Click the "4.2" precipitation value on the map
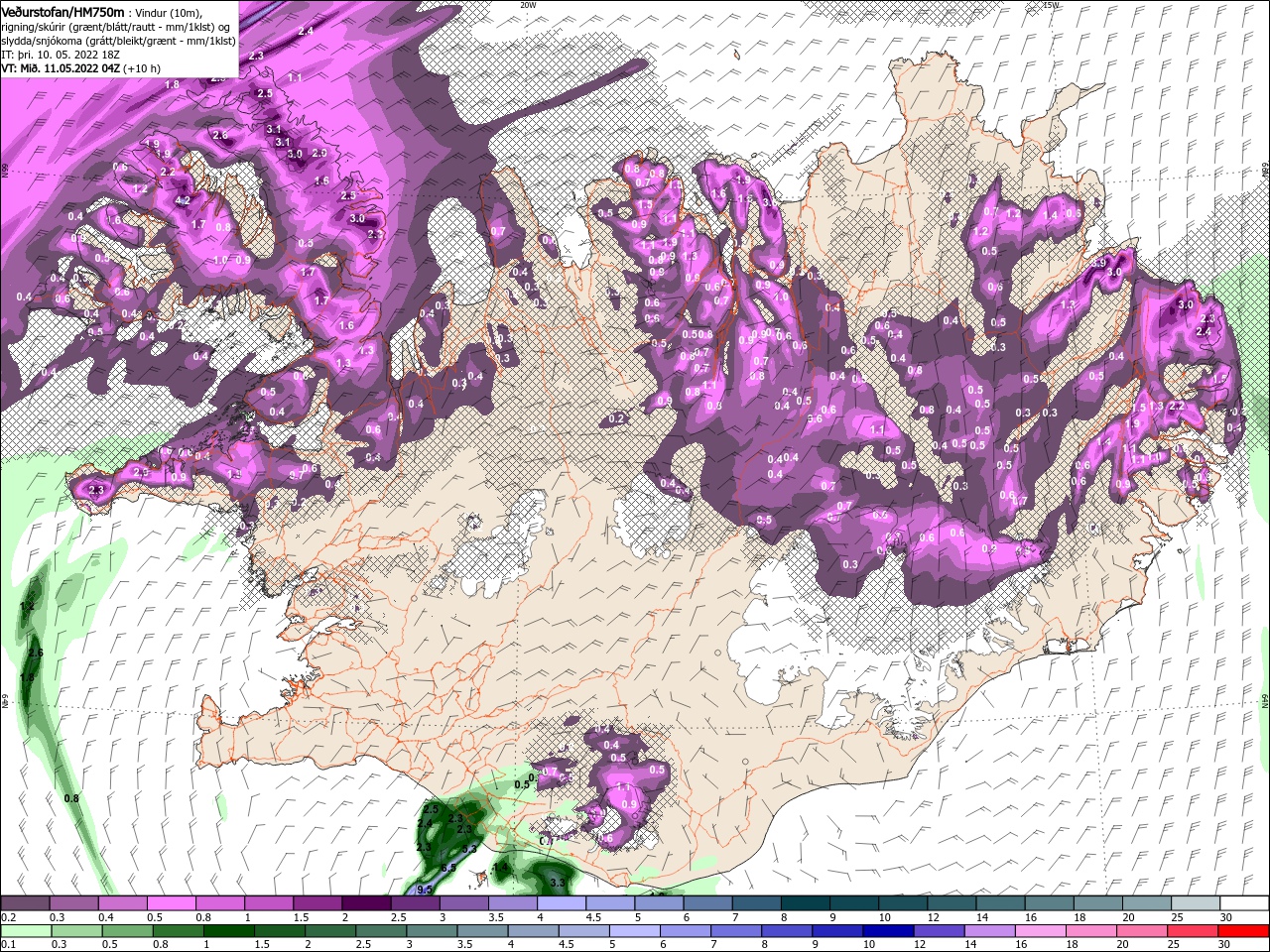The image size is (1270, 952). (x=182, y=200)
